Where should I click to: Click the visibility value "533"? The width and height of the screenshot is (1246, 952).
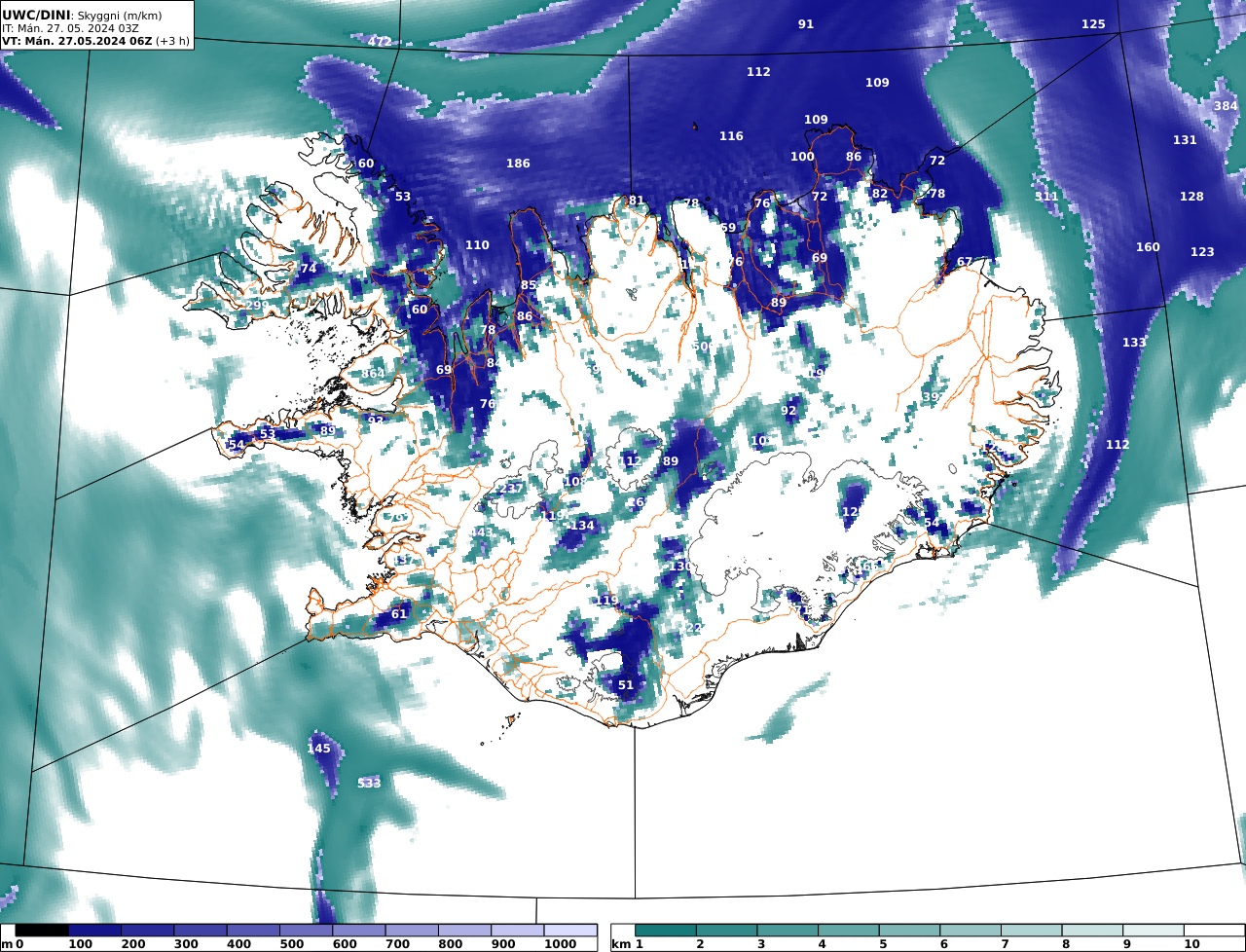point(369,784)
